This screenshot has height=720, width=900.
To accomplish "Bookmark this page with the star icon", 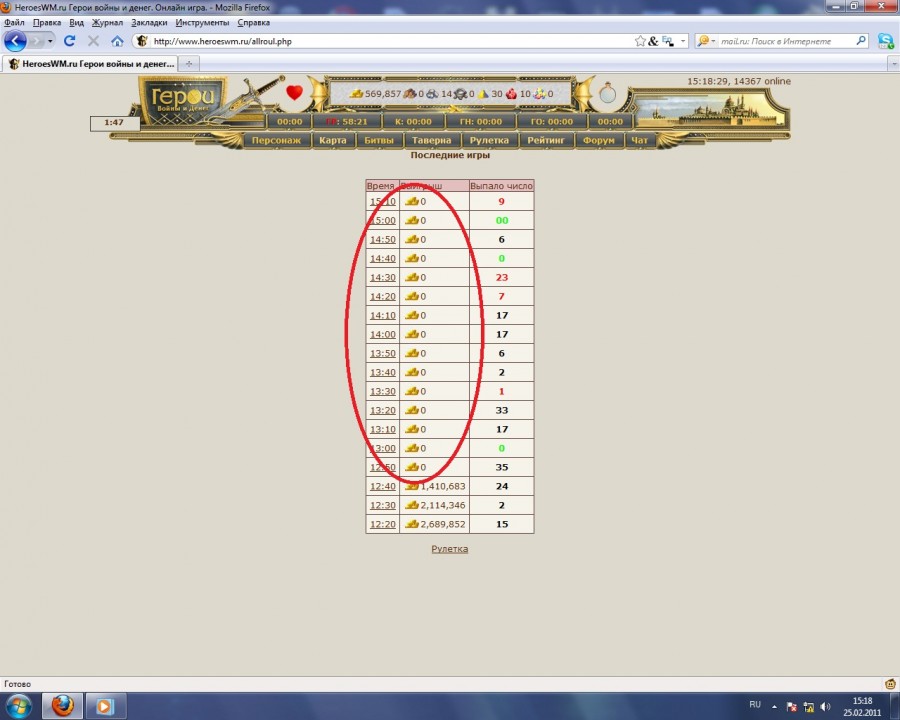I will point(640,41).
